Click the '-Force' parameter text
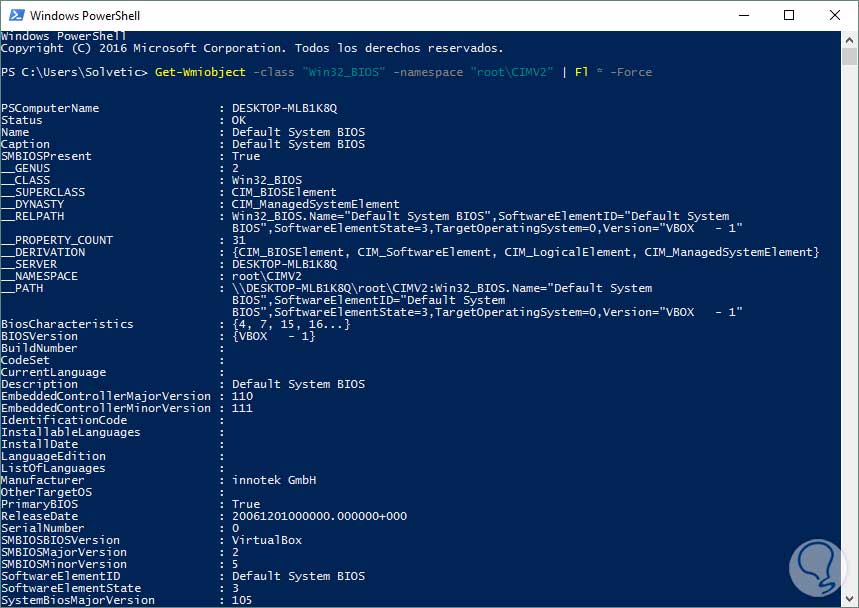859x608 pixels. (x=631, y=72)
